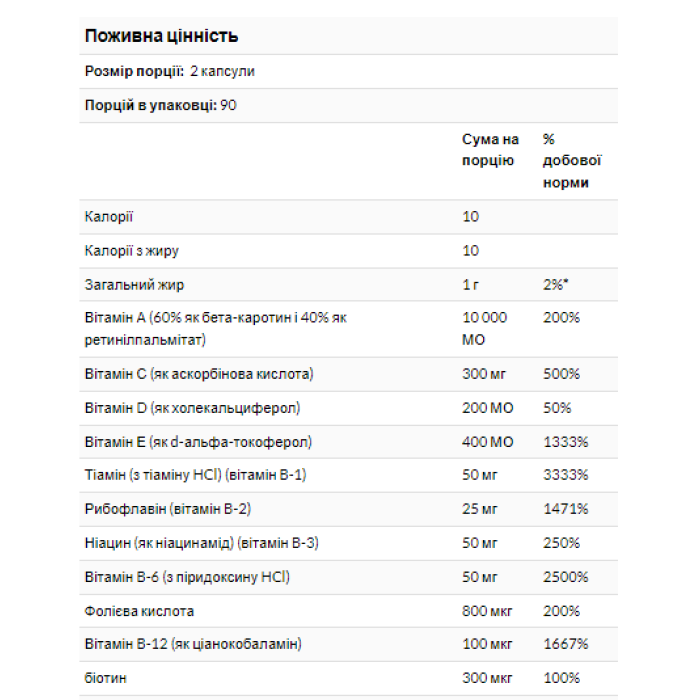Click the 'Вітамін E' d-альфа-токоферол row
700x700 pixels.
click(x=199, y=442)
